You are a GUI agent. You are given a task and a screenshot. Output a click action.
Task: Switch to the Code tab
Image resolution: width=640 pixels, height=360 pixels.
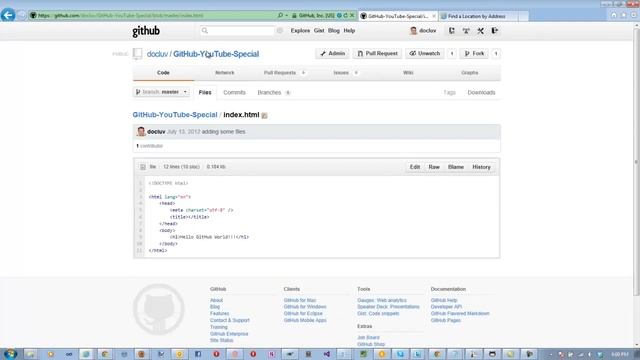[x=163, y=73]
